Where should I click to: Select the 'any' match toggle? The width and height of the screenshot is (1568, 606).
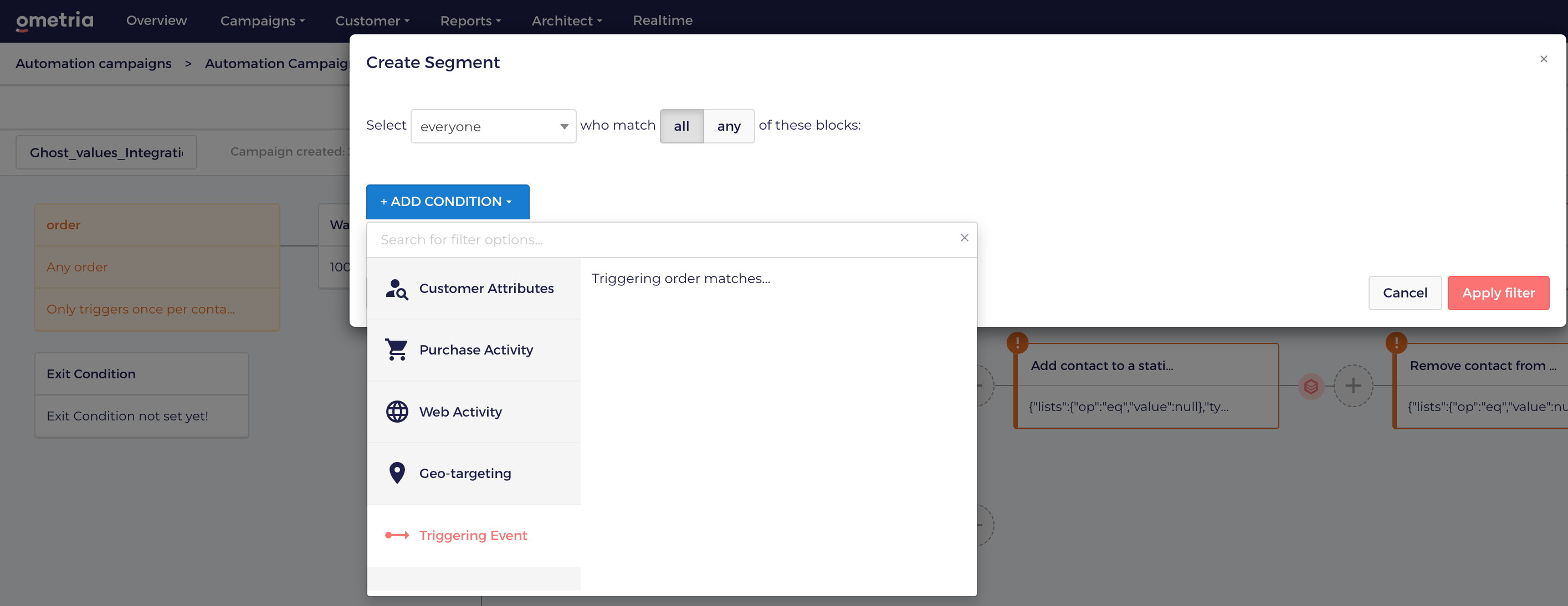[x=729, y=126]
